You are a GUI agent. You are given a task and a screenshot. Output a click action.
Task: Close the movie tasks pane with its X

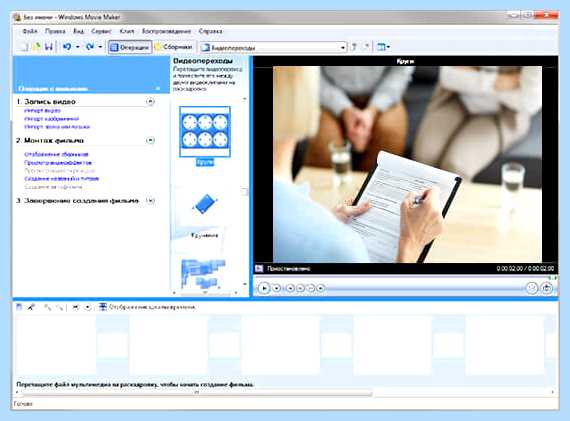click(158, 88)
